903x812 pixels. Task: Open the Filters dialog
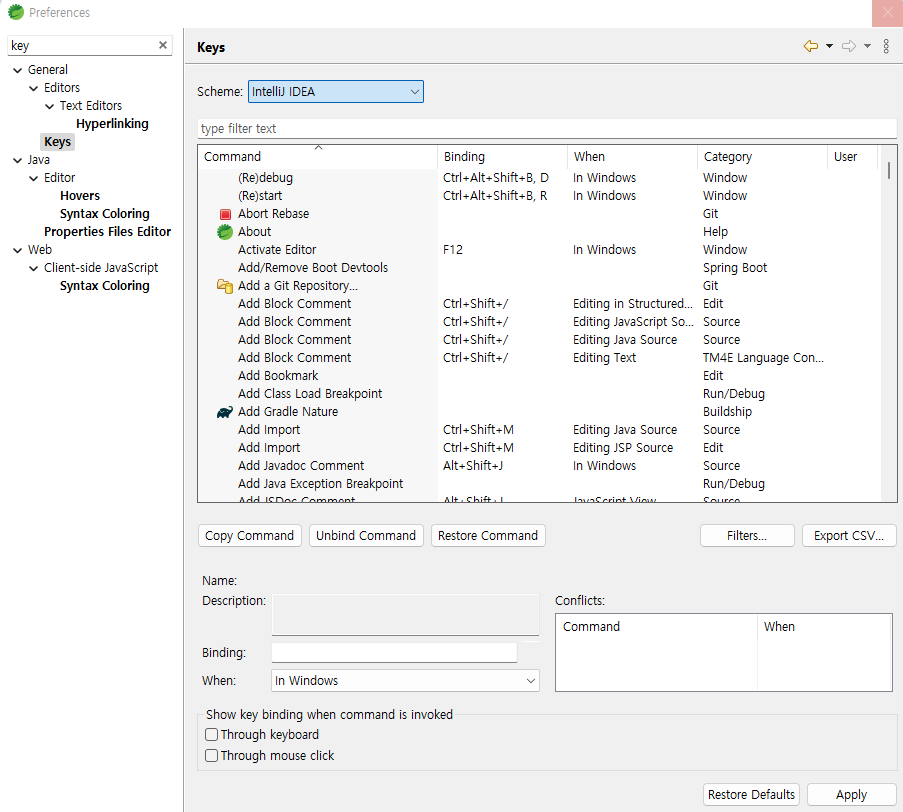click(747, 536)
